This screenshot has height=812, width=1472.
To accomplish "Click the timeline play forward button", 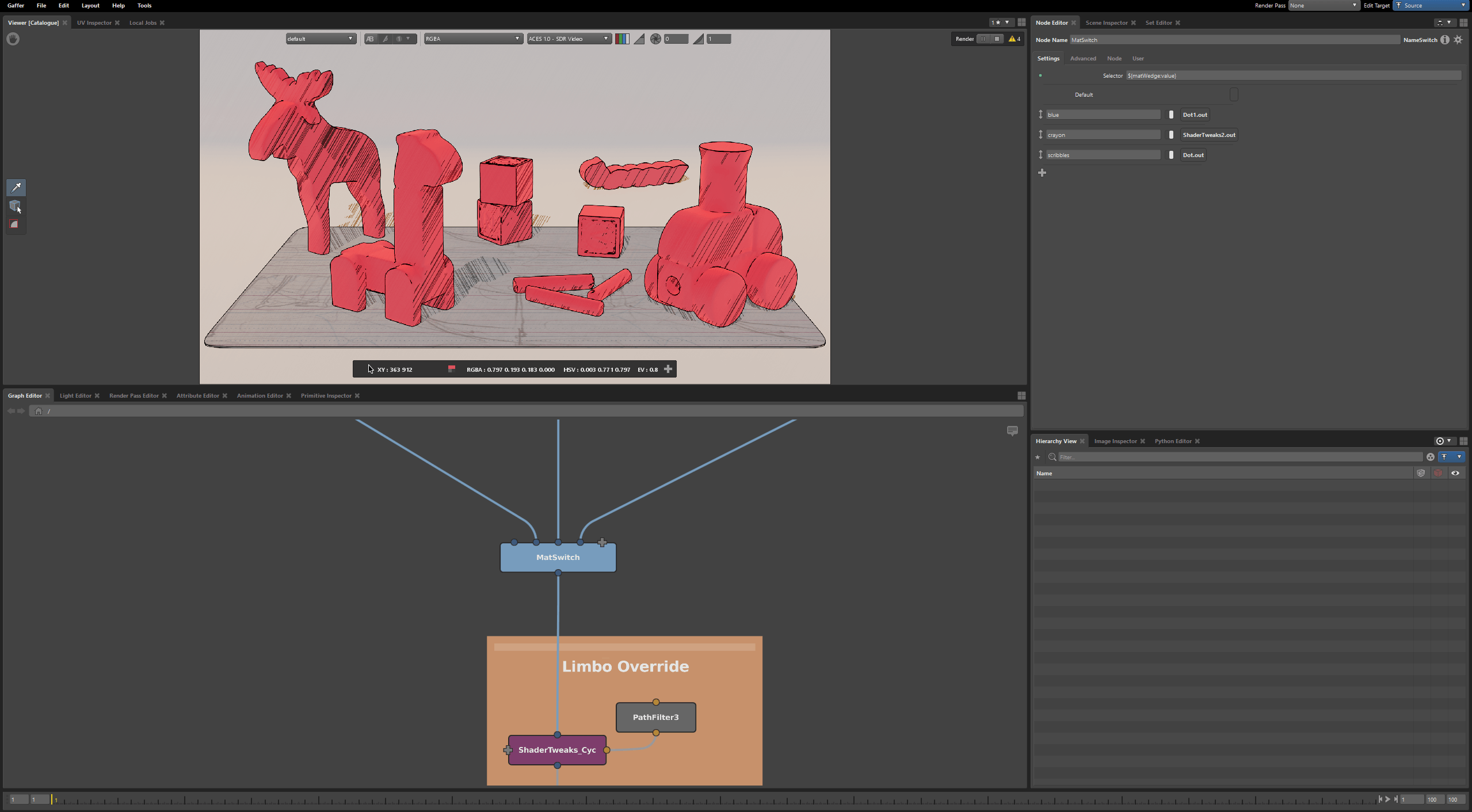I will (x=1387, y=799).
